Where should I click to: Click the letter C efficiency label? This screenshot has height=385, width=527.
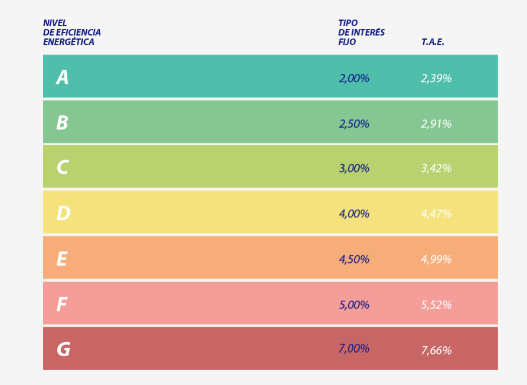coord(63,167)
